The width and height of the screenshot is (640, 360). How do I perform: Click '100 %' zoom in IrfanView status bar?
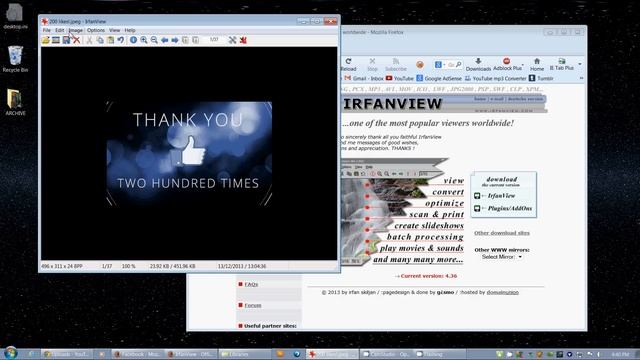click(x=129, y=266)
